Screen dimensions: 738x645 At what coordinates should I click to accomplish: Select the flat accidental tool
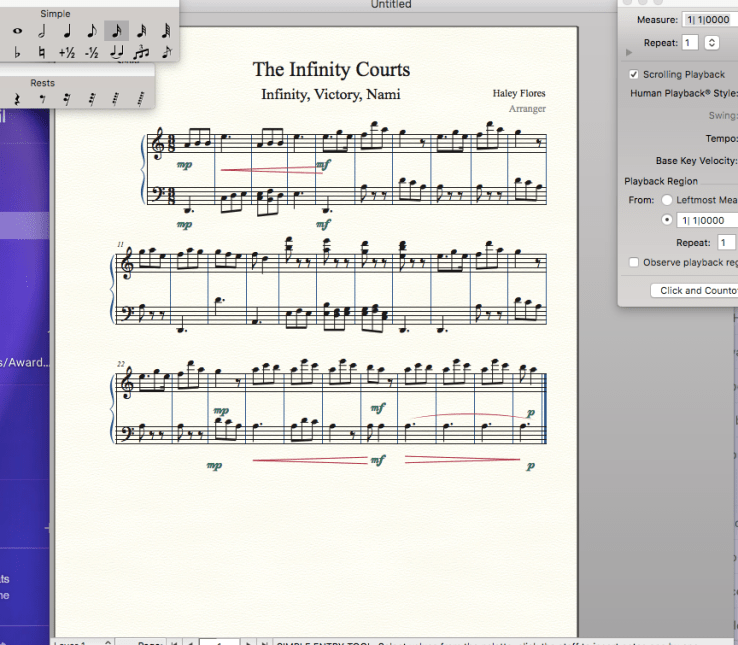[x=17, y=52]
